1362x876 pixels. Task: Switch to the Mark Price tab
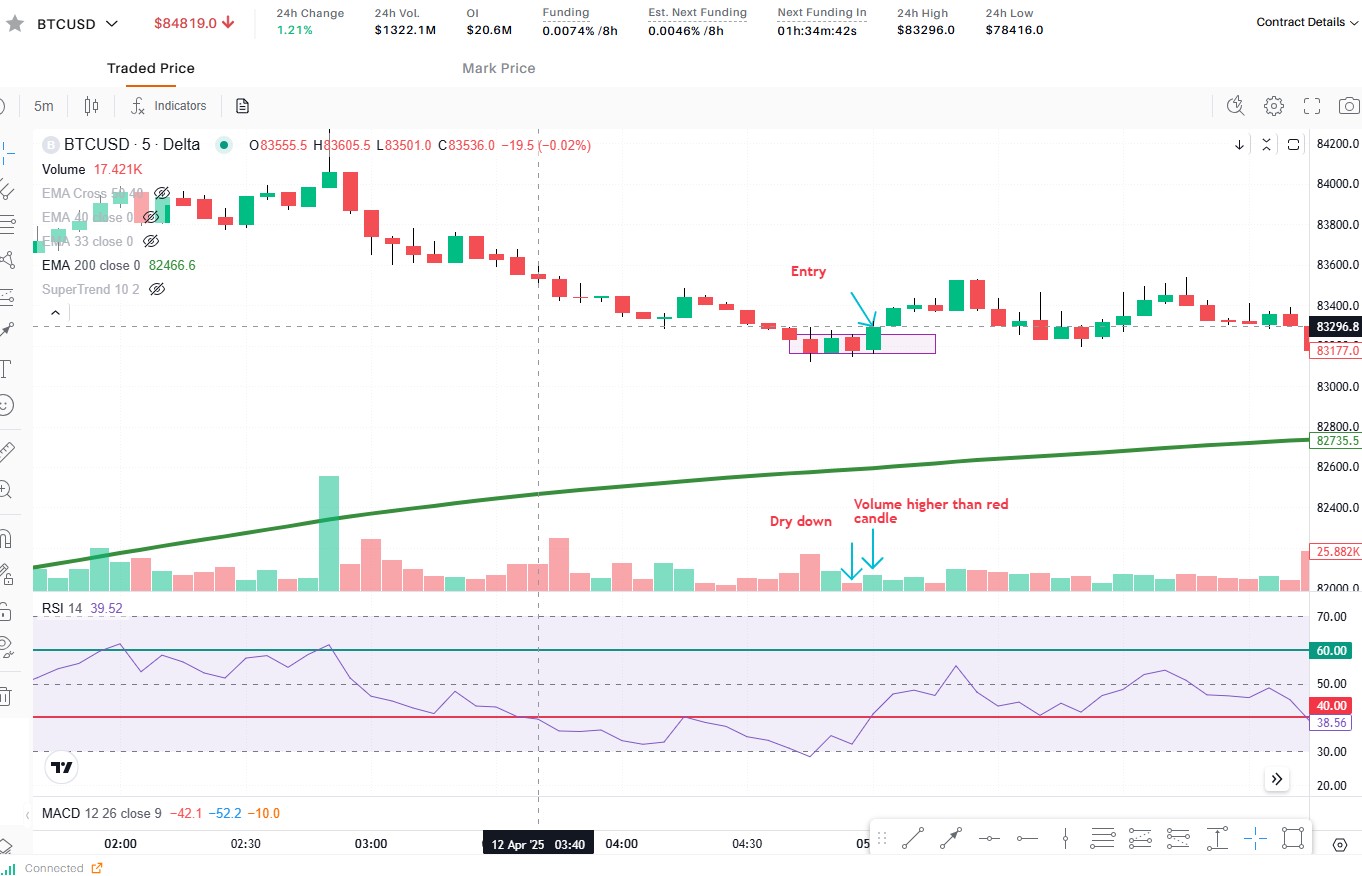coord(498,68)
